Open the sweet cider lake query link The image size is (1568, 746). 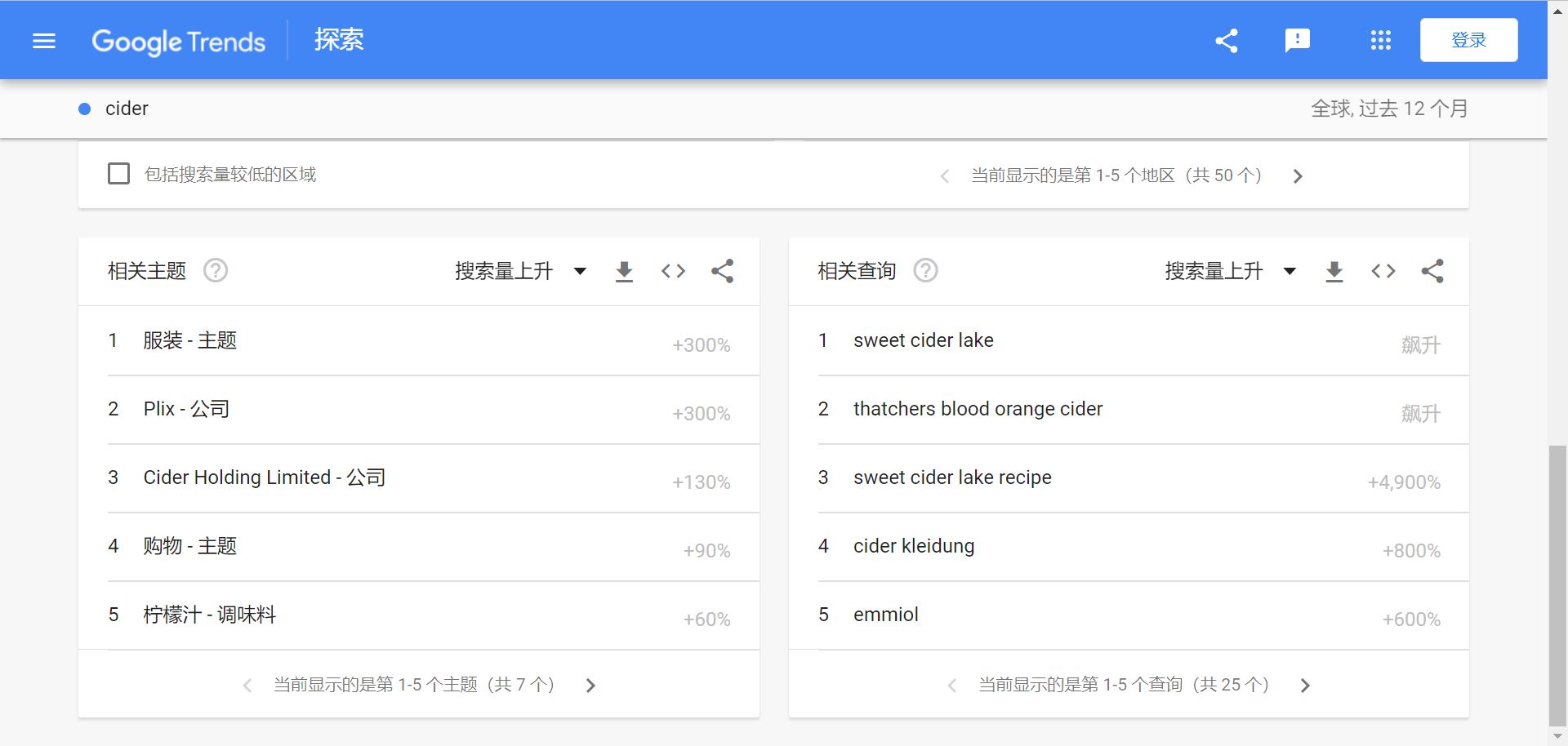922,340
